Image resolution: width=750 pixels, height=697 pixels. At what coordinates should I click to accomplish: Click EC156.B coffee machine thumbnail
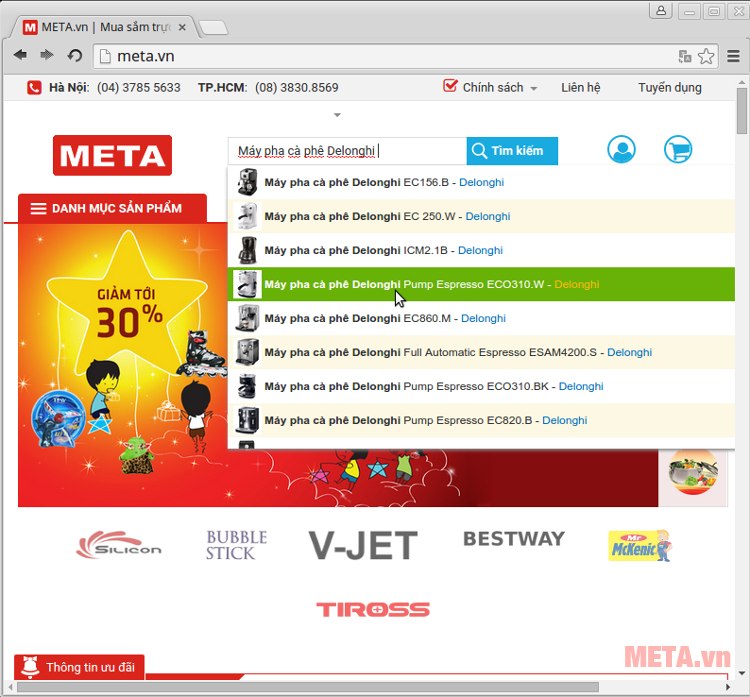[x=247, y=182]
